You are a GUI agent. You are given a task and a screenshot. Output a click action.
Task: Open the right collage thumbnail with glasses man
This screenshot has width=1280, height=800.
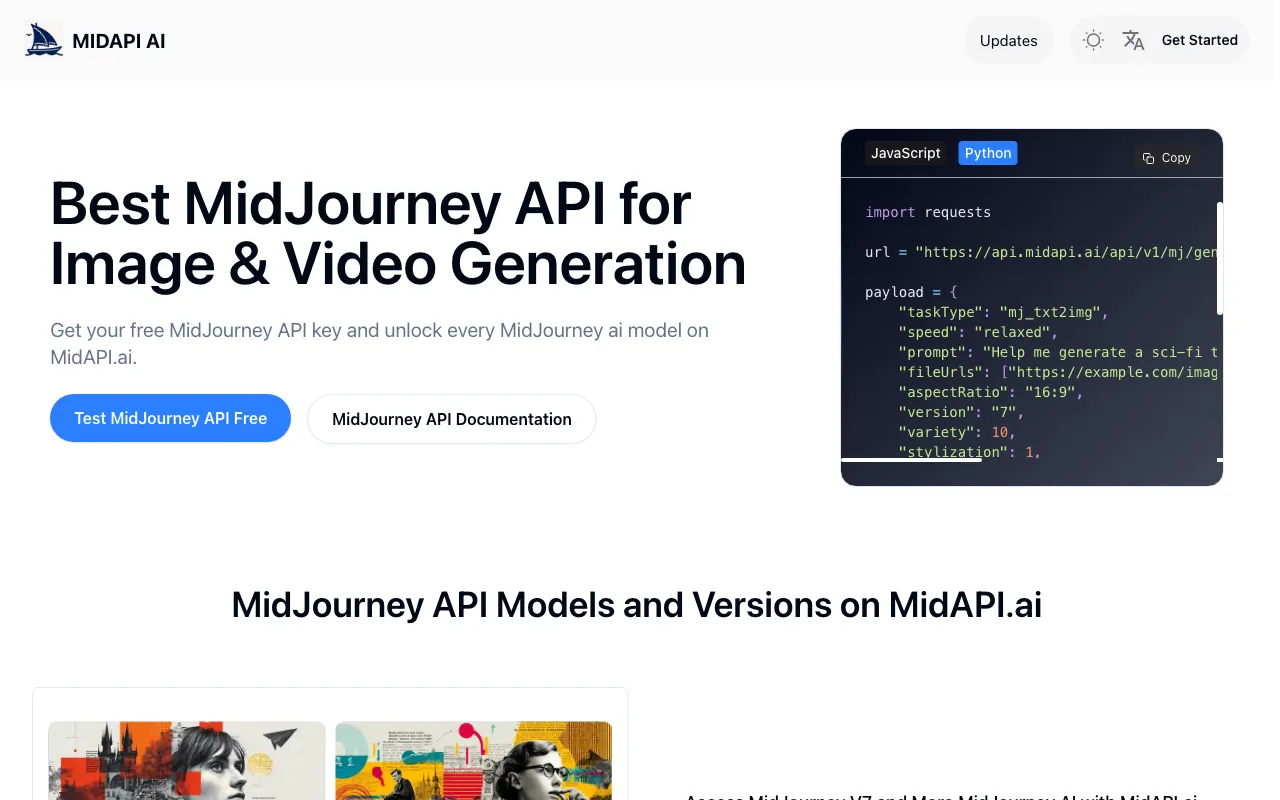tap(473, 760)
